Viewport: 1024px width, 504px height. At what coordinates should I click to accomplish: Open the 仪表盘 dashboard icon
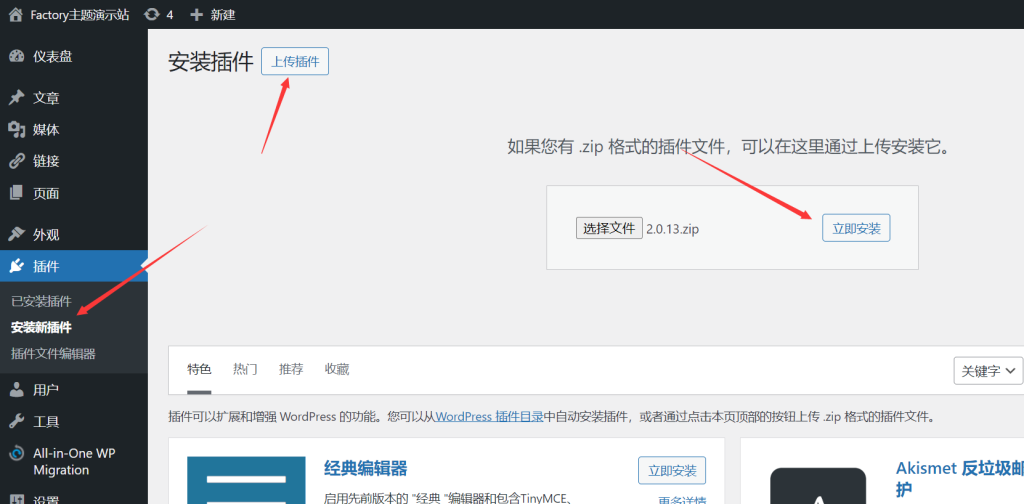(x=16, y=56)
